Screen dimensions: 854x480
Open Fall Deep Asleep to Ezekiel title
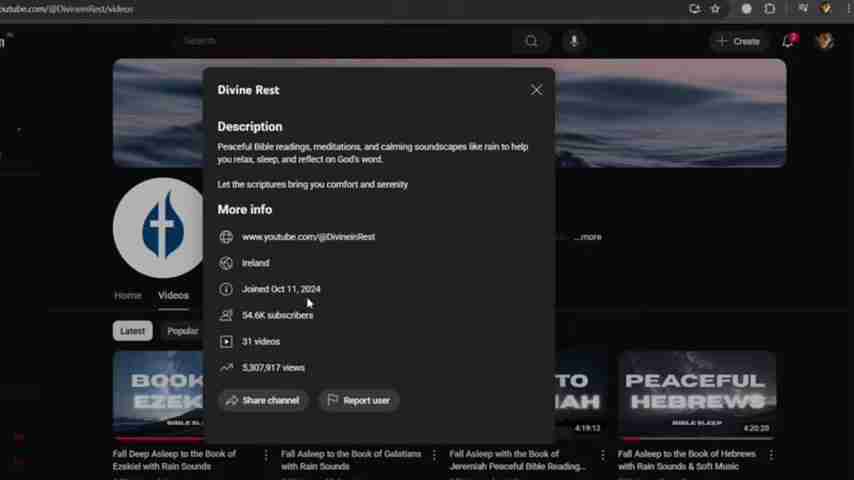coord(174,460)
